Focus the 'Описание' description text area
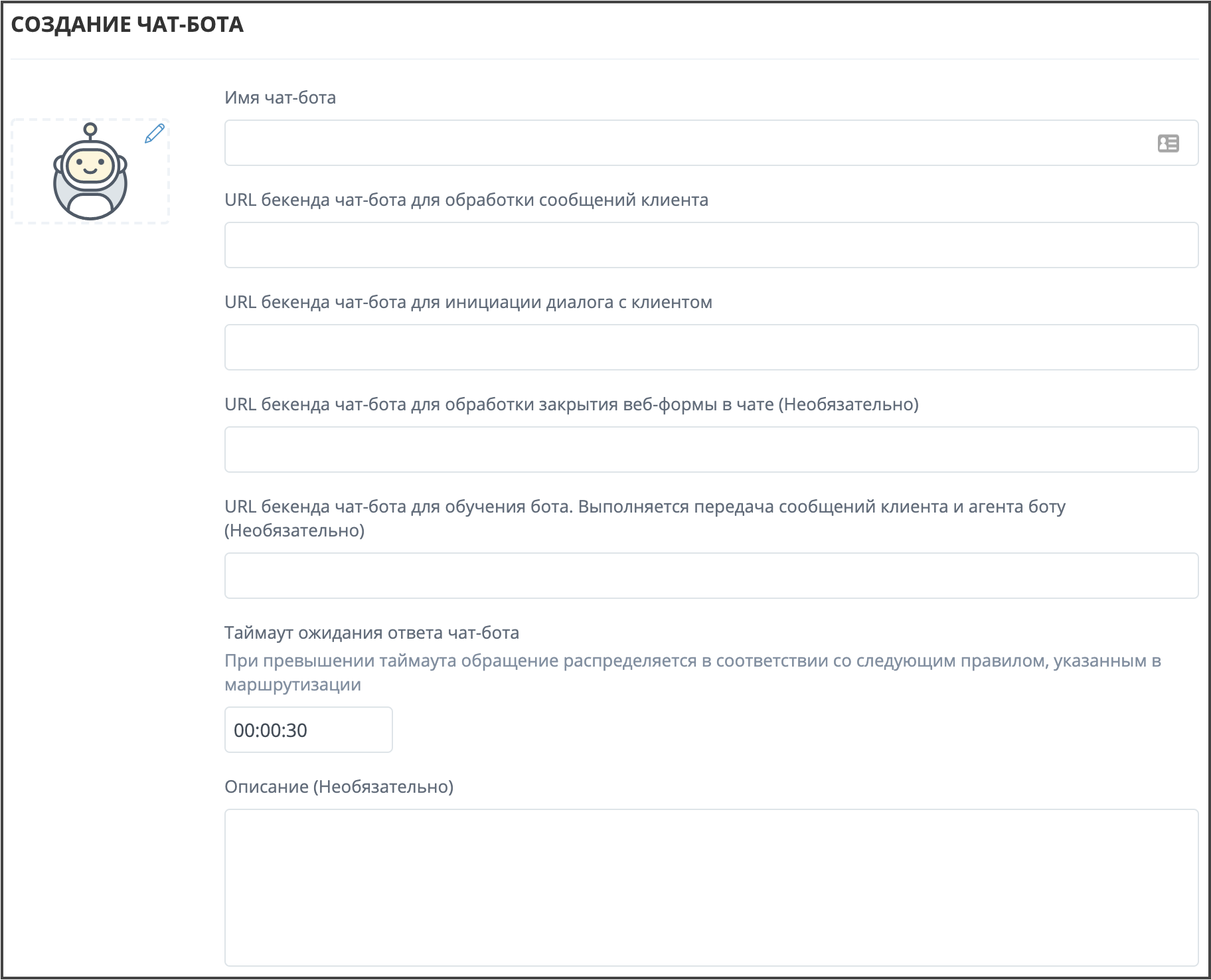 click(x=710, y=887)
